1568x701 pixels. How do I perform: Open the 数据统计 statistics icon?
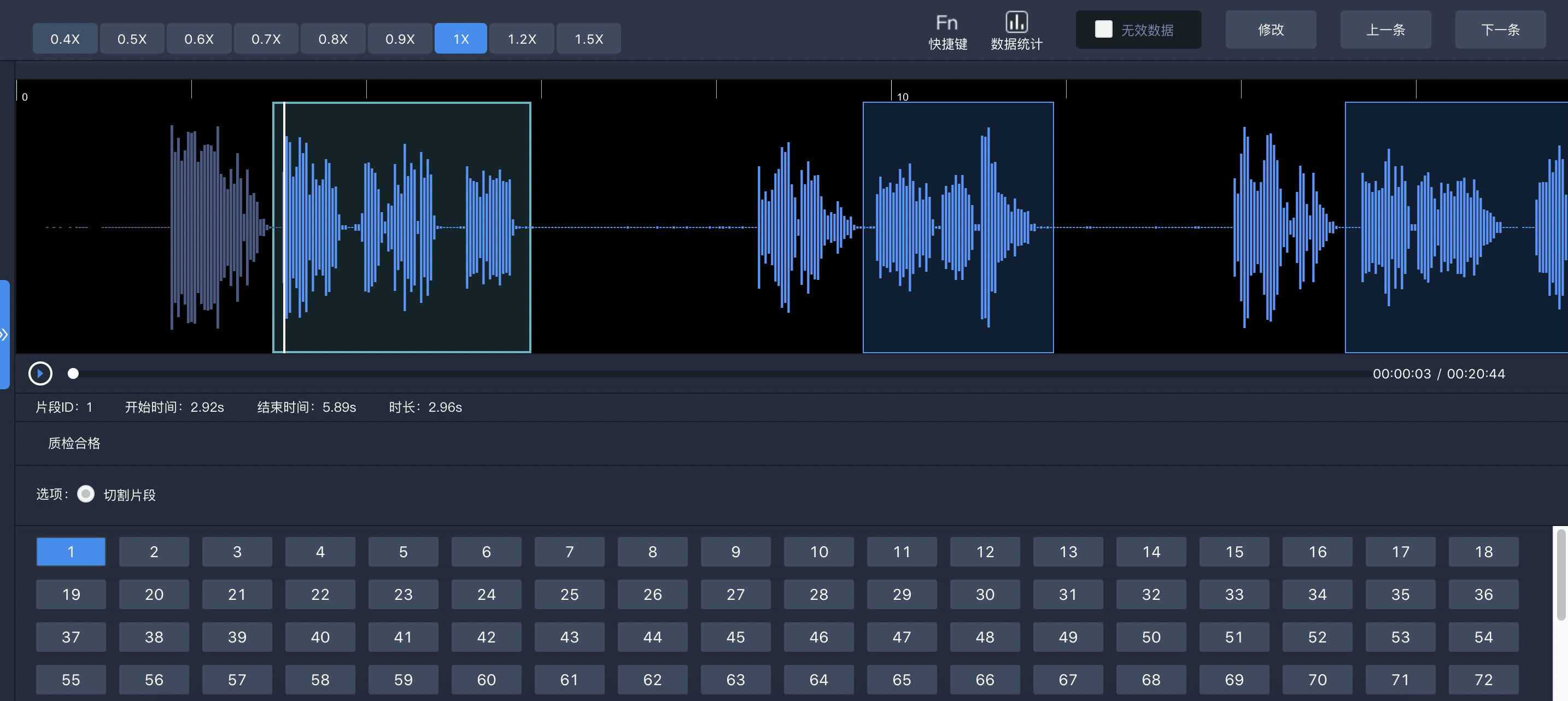1016,32
